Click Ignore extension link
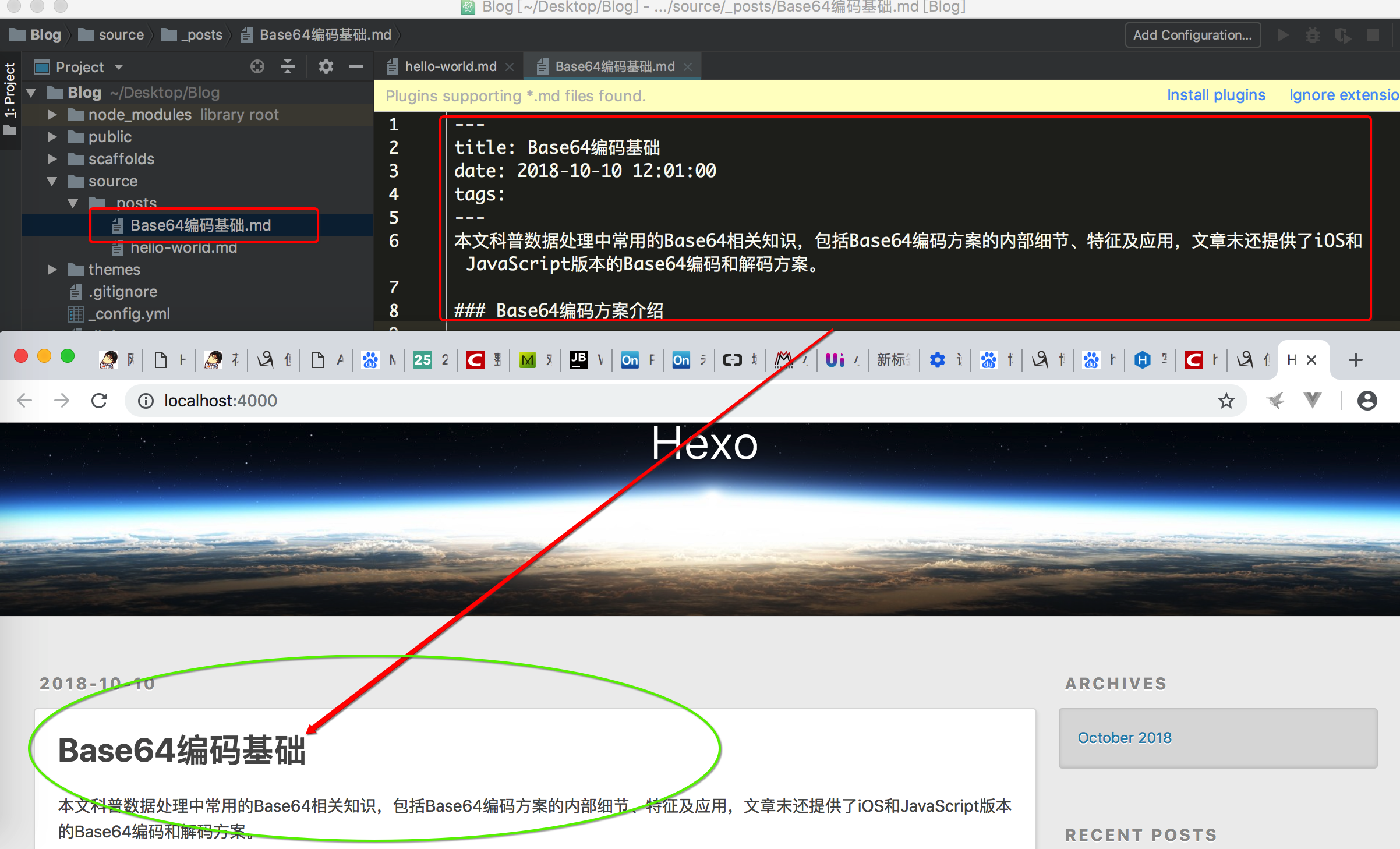Viewport: 1400px width, 849px height. (1344, 95)
